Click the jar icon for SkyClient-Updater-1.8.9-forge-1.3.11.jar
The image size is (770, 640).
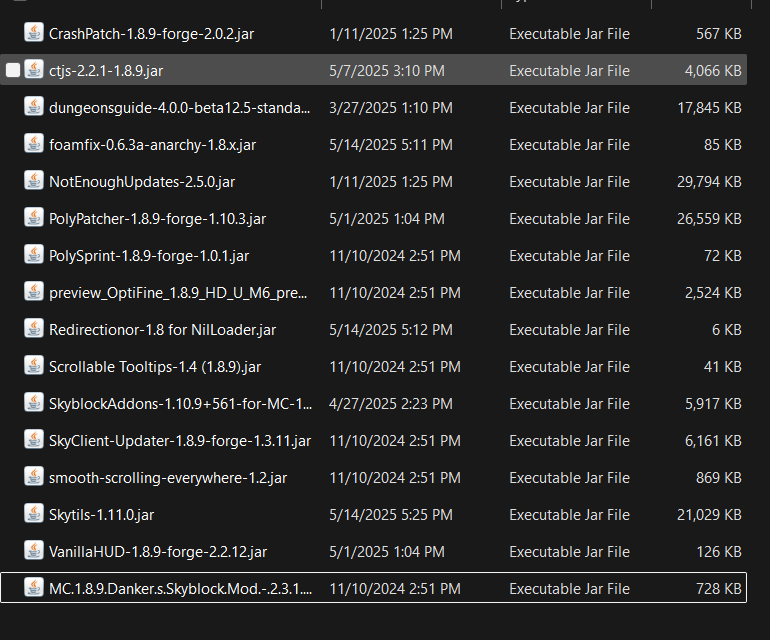[34, 440]
